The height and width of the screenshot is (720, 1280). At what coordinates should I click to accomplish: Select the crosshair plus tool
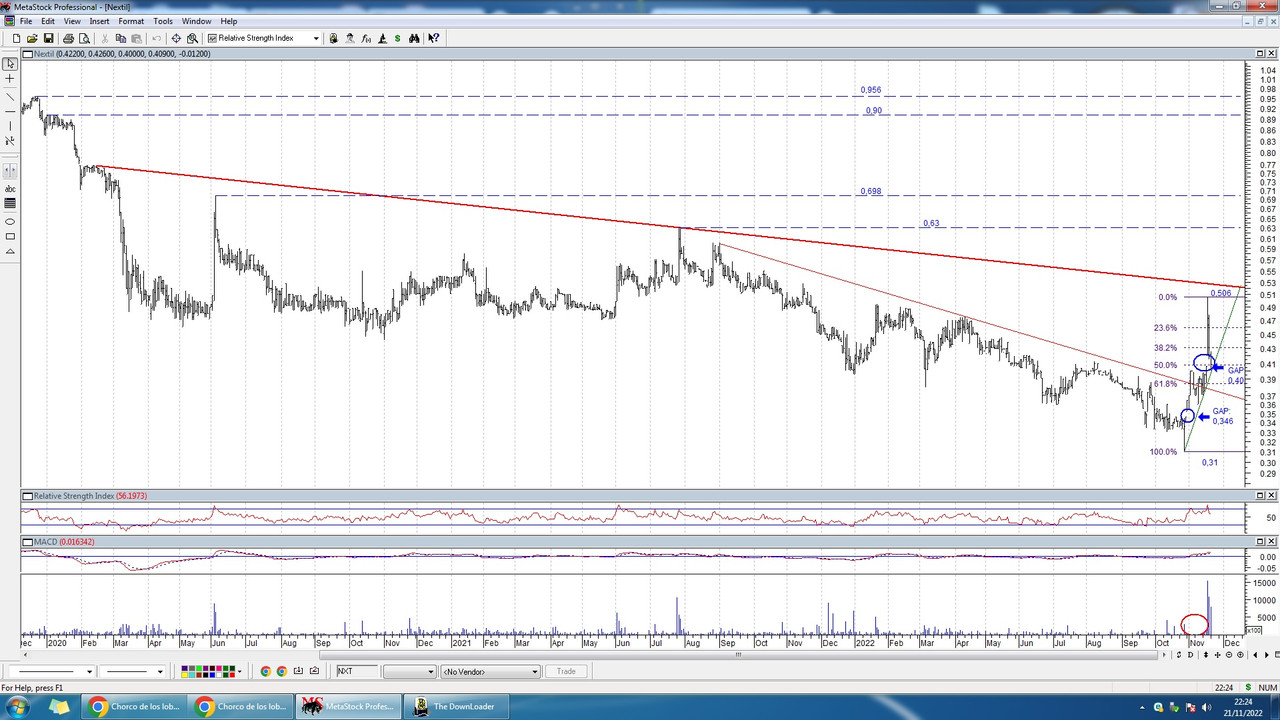point(10,78)
